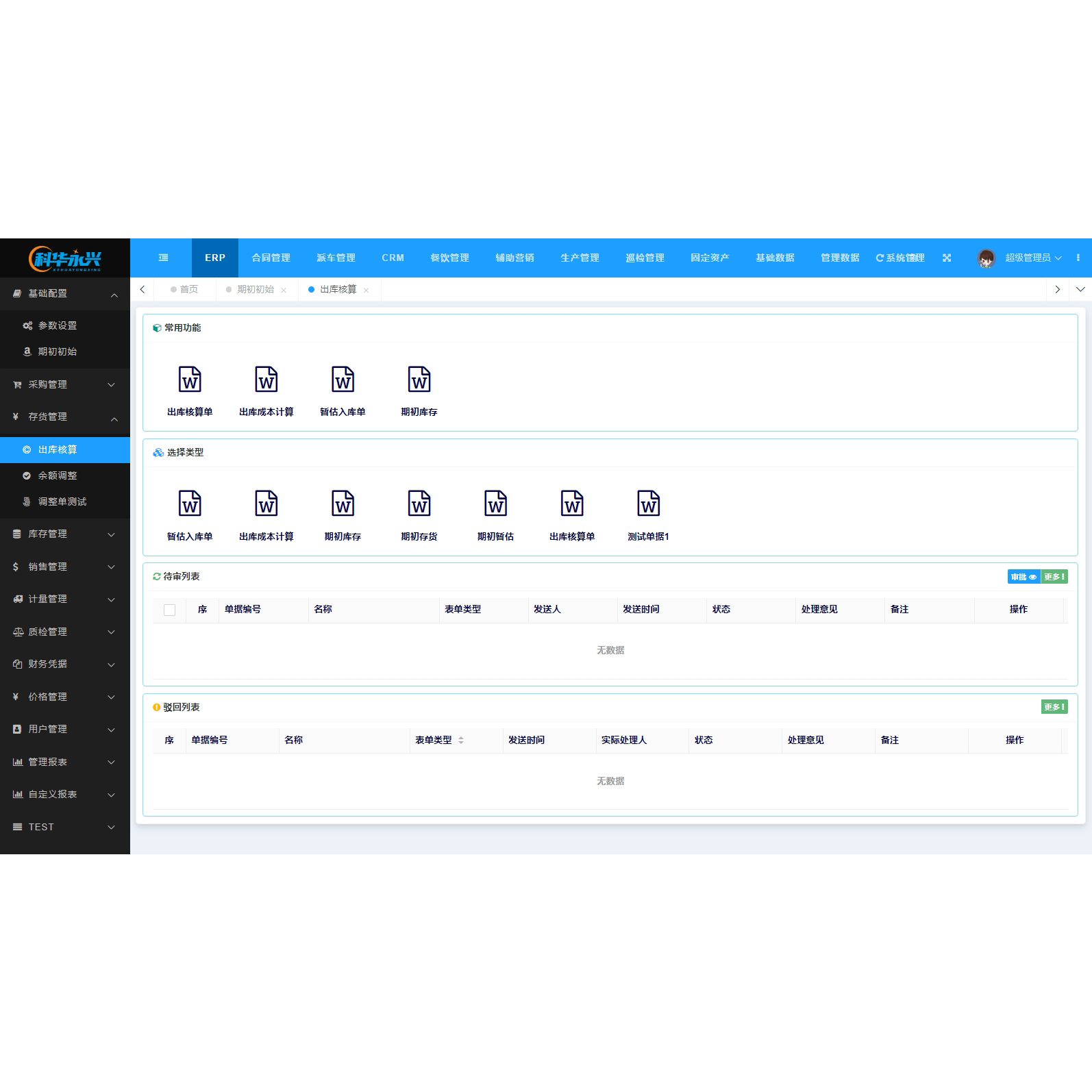Close the 出库核算 tab
Screen dimensions: 1092x1092
coord(367,290)
